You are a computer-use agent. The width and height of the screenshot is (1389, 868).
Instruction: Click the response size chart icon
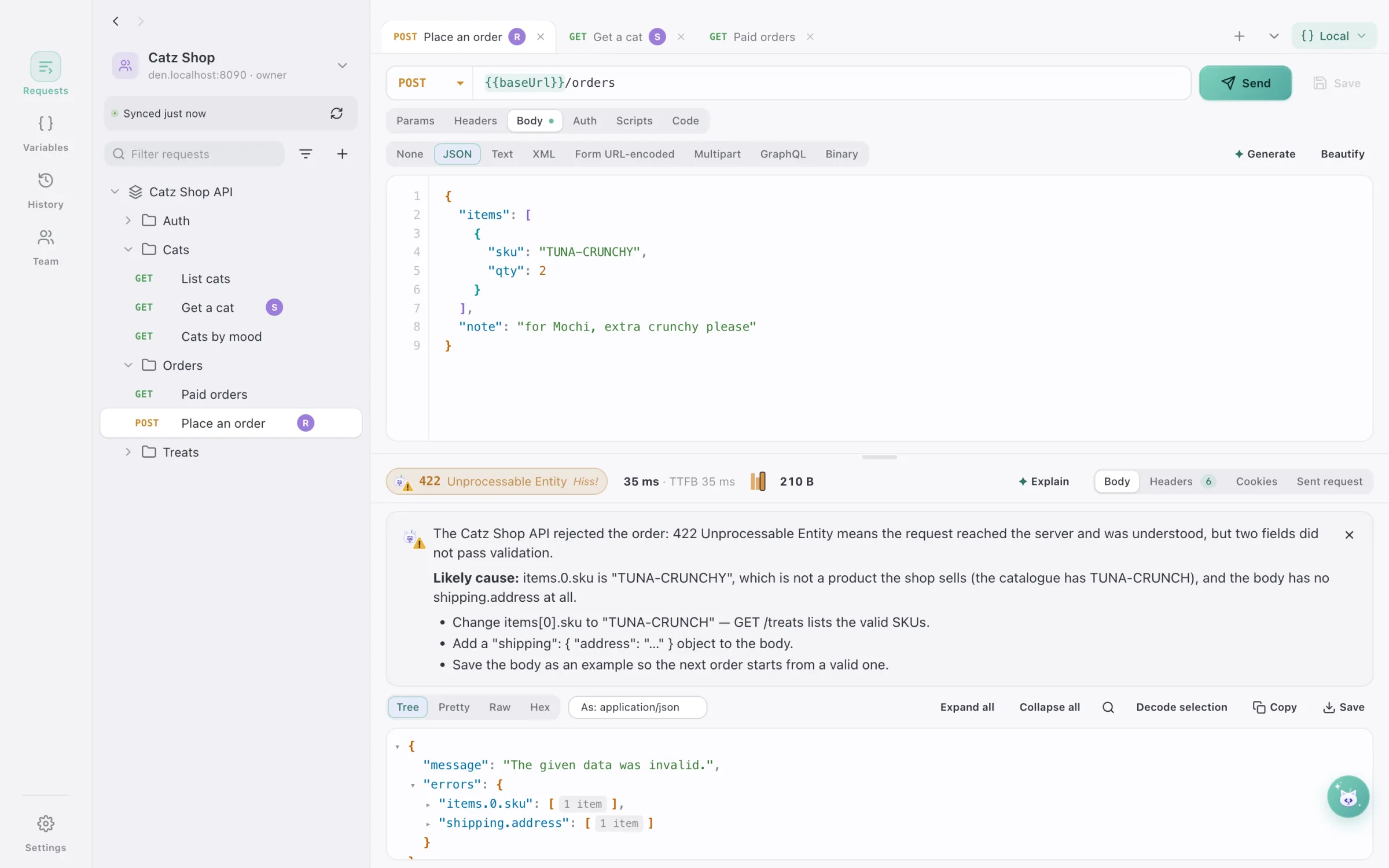tap(758, 481)
